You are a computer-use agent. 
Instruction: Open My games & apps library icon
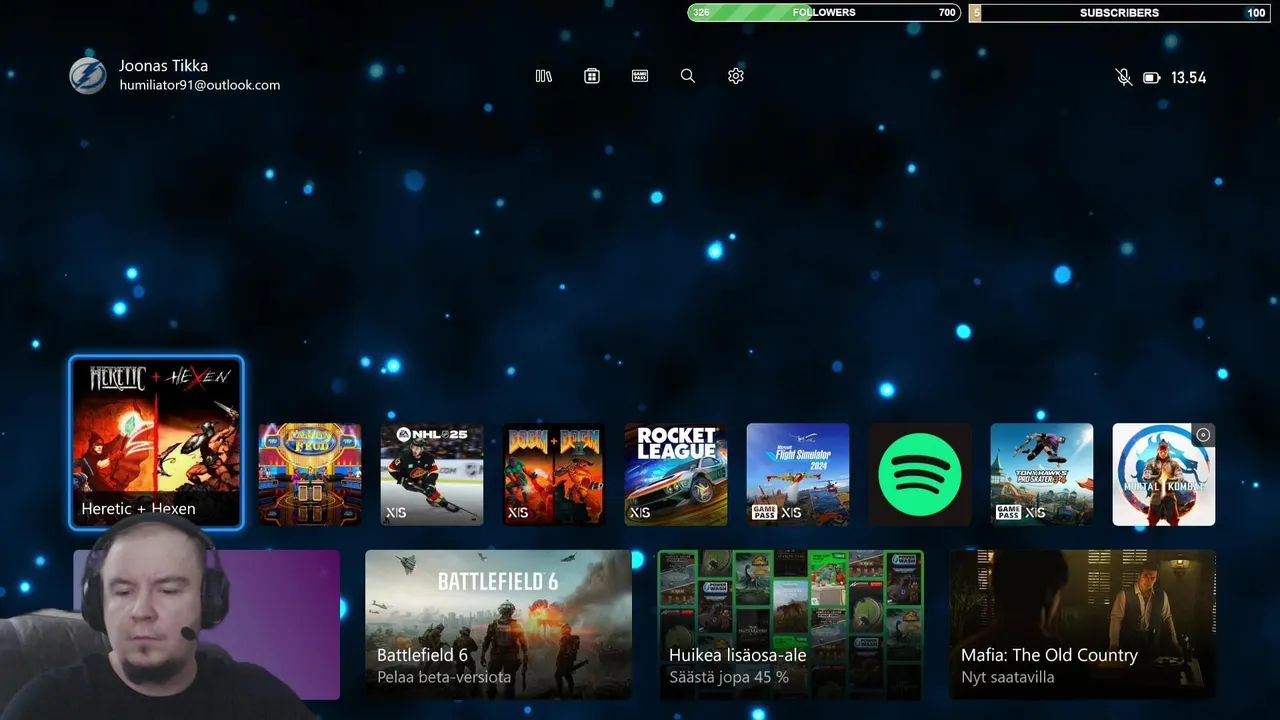point(544,76)
